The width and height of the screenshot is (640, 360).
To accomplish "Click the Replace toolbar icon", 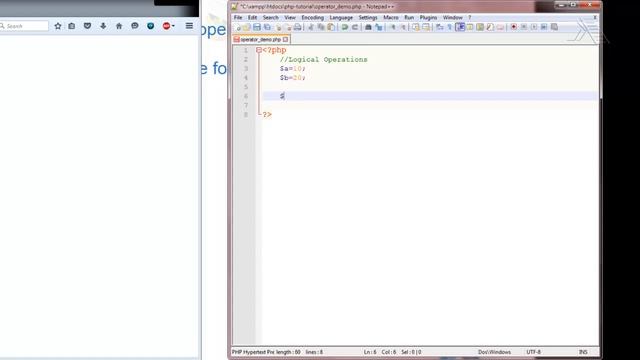I will pos(378,27).
